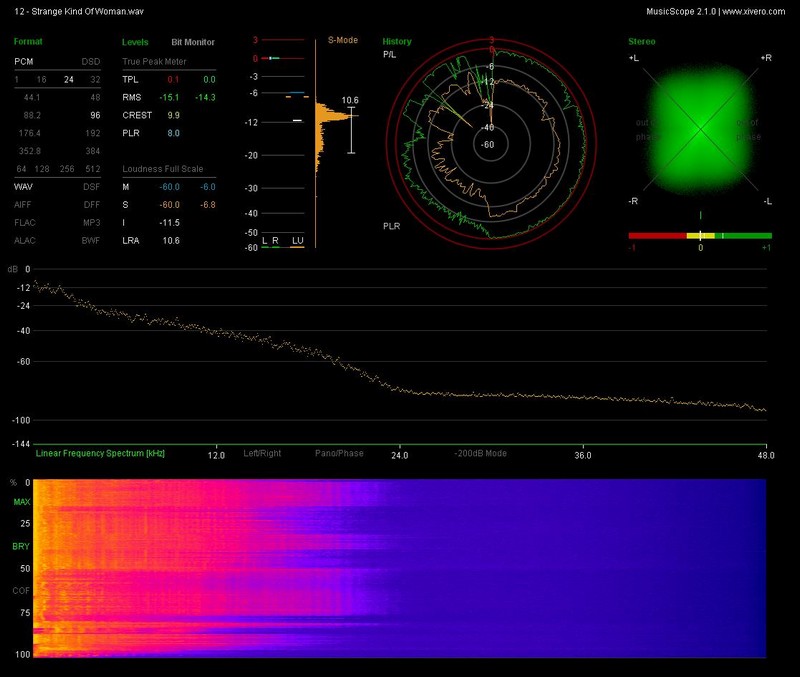This screenshot has width=800, height=677.
Task: Click the Loudness Full Scale heading
Action: 163,169
